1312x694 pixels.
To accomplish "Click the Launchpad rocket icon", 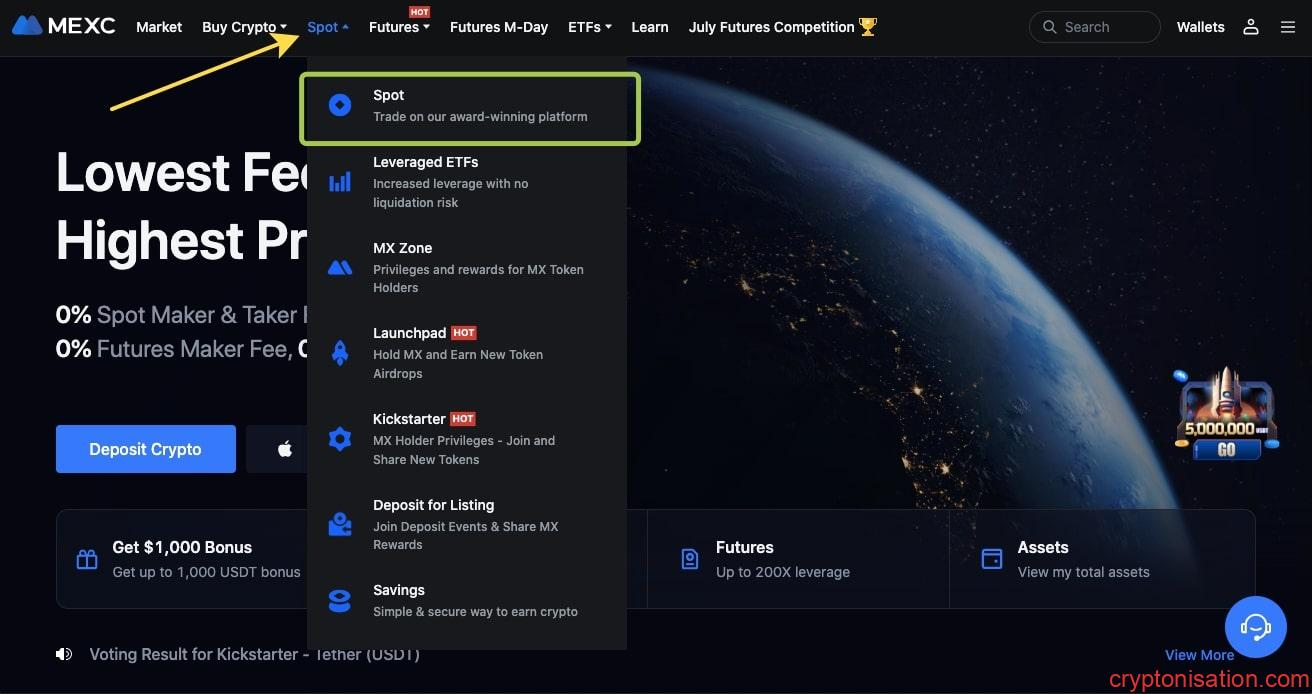I will click(x=340, y=353).
